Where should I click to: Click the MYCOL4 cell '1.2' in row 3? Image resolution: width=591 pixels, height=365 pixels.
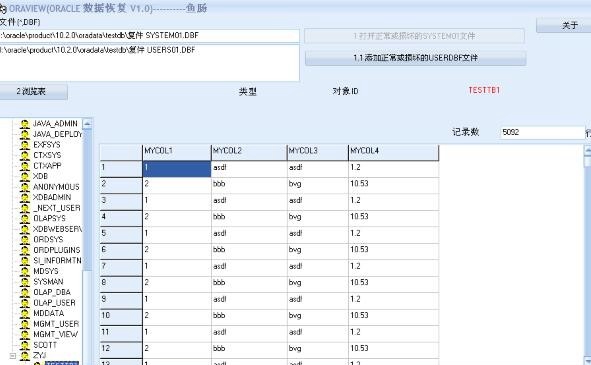[x=394, y=202]
